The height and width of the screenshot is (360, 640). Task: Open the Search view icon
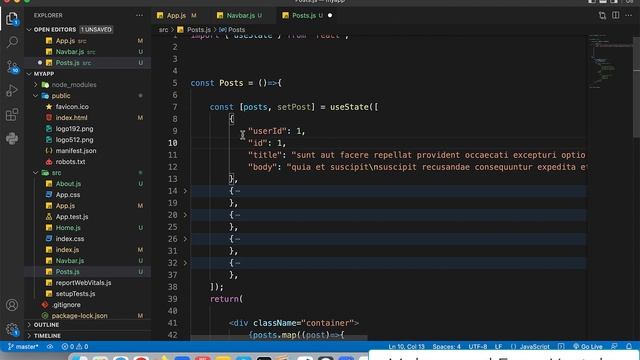12,42
